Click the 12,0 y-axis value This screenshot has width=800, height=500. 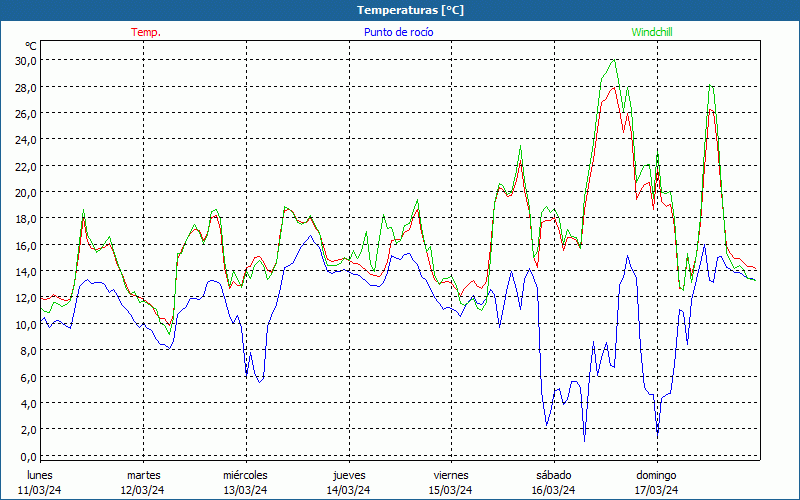[x=26, y=298]
